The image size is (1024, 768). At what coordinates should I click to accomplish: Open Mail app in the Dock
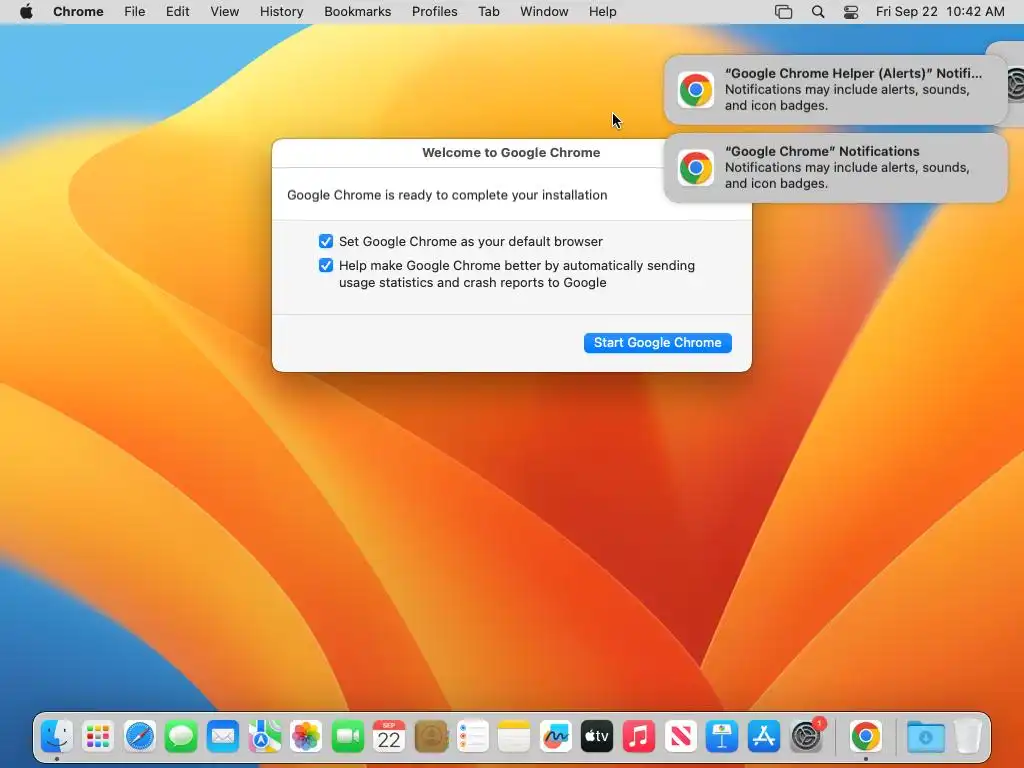[x=223, y=737]
